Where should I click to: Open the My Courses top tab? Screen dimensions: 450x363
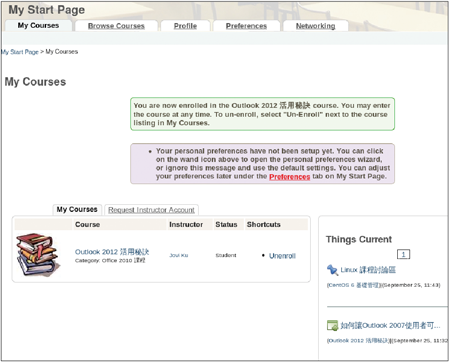(38, 26)
